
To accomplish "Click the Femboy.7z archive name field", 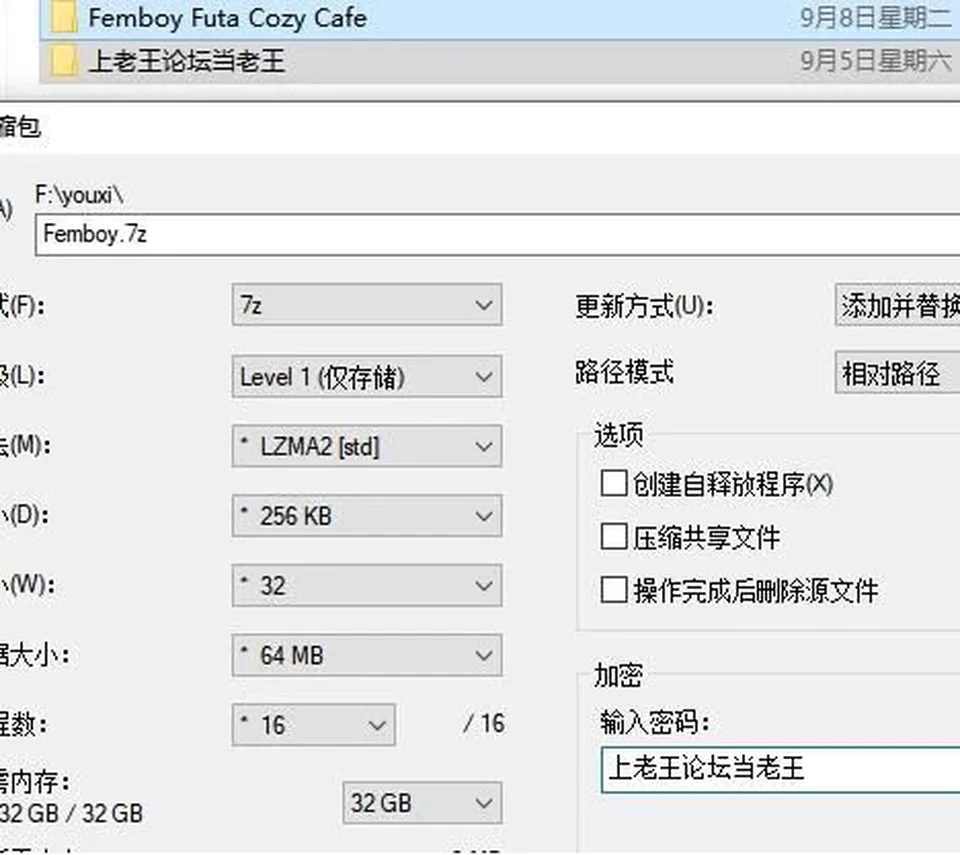I will click(x=498, y=235).
